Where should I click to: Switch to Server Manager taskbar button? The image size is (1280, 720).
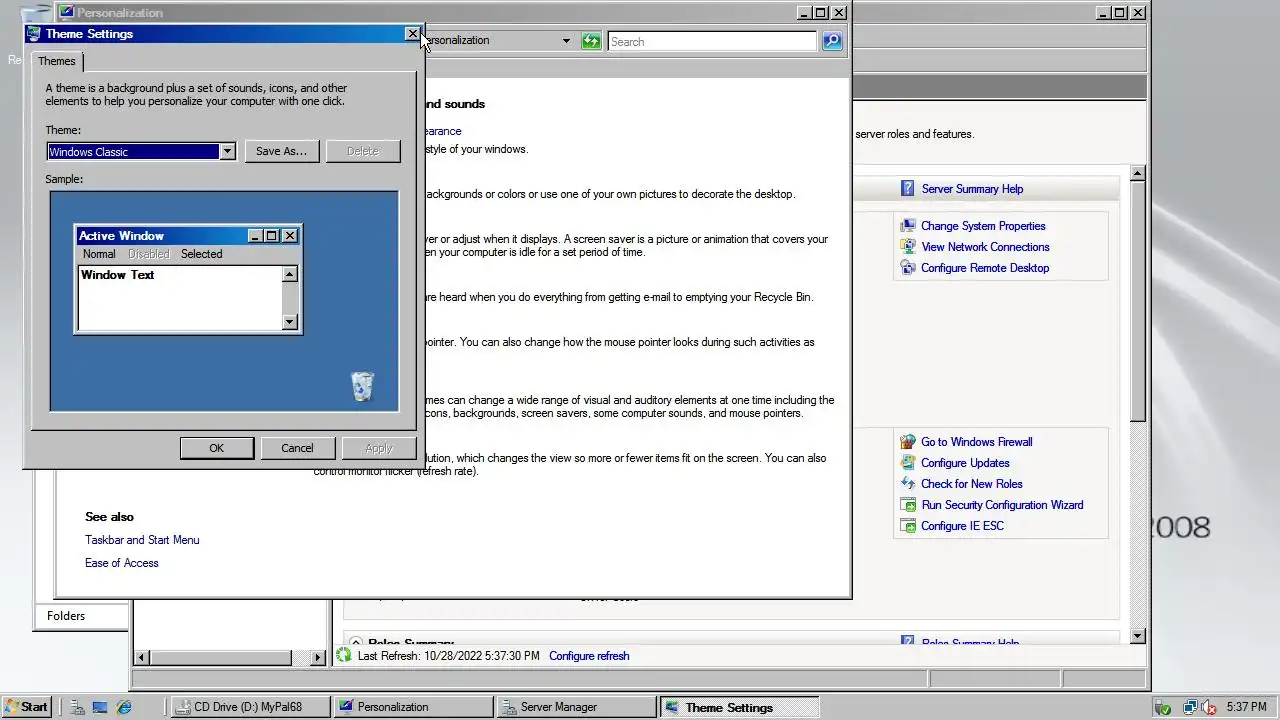pos(577,707)
